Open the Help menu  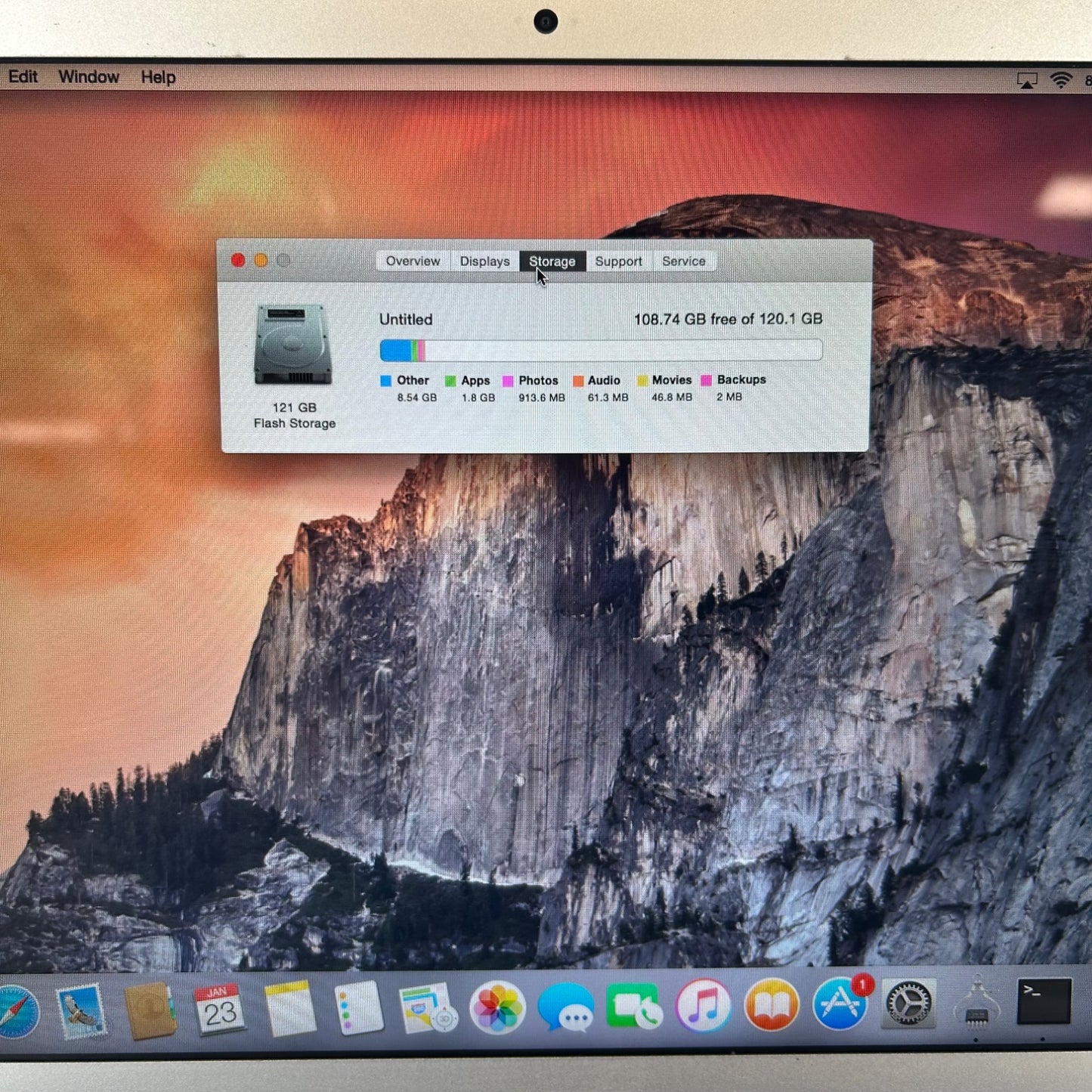[x=158, y=77]
